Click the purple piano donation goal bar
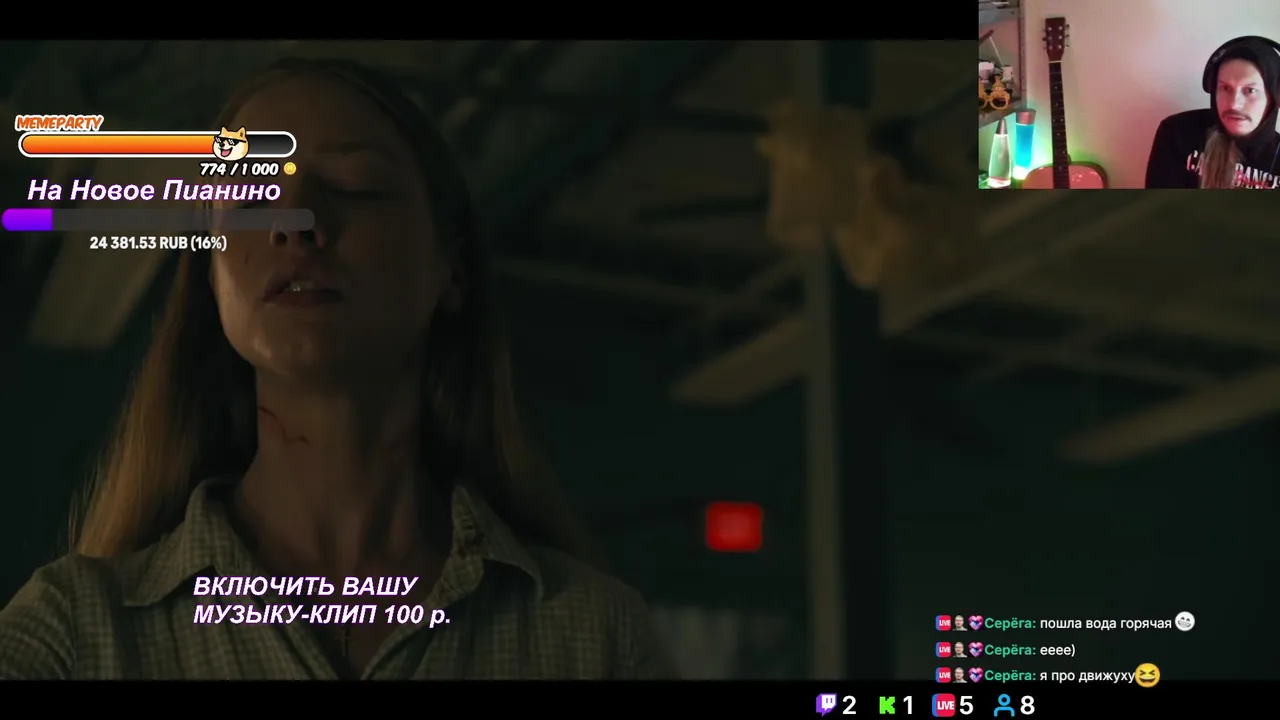The image size is (1280, 720). (x=158, y=219)
